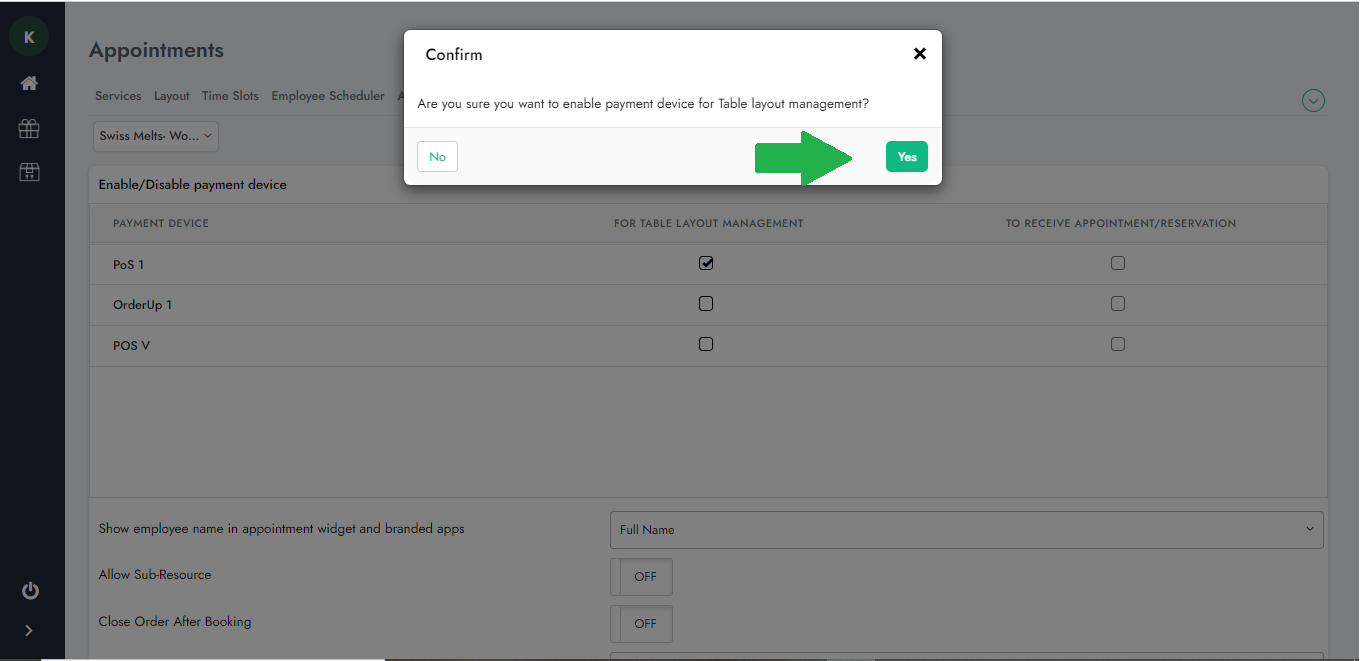Check OrderUp 1 table layout checkbox

(x=706, y=303)
